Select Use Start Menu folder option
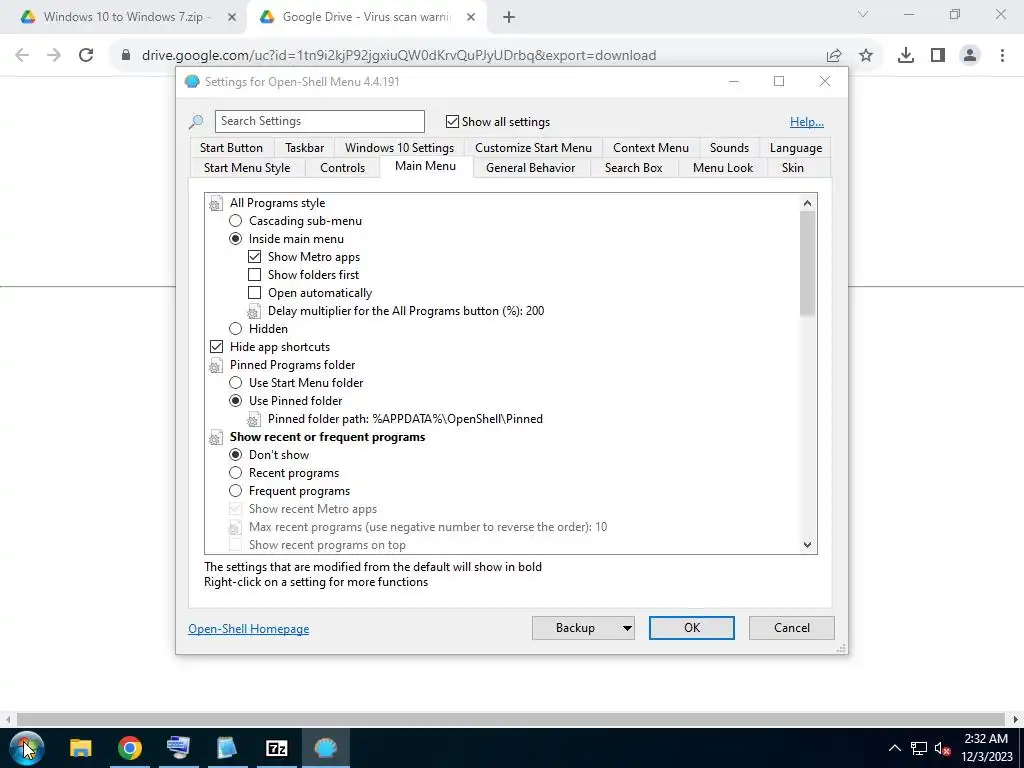 pos(236,383)
